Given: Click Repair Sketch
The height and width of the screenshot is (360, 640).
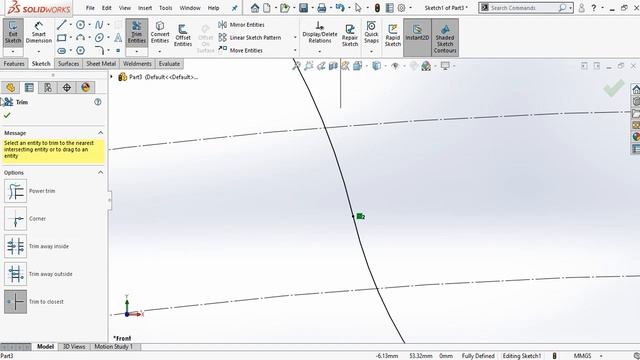Looking at the screenshot, I should click(x=350, y=35).
